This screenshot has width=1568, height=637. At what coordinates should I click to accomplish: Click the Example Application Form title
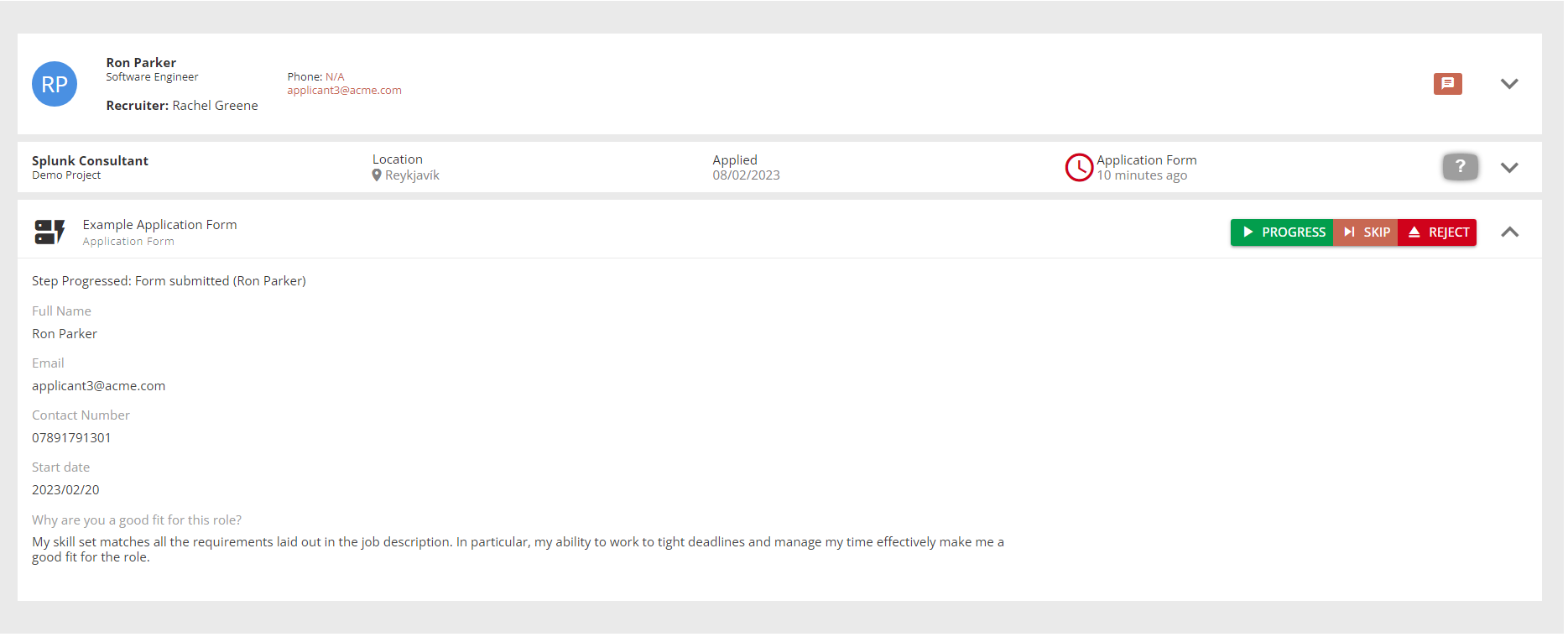(x=159, y=225)
